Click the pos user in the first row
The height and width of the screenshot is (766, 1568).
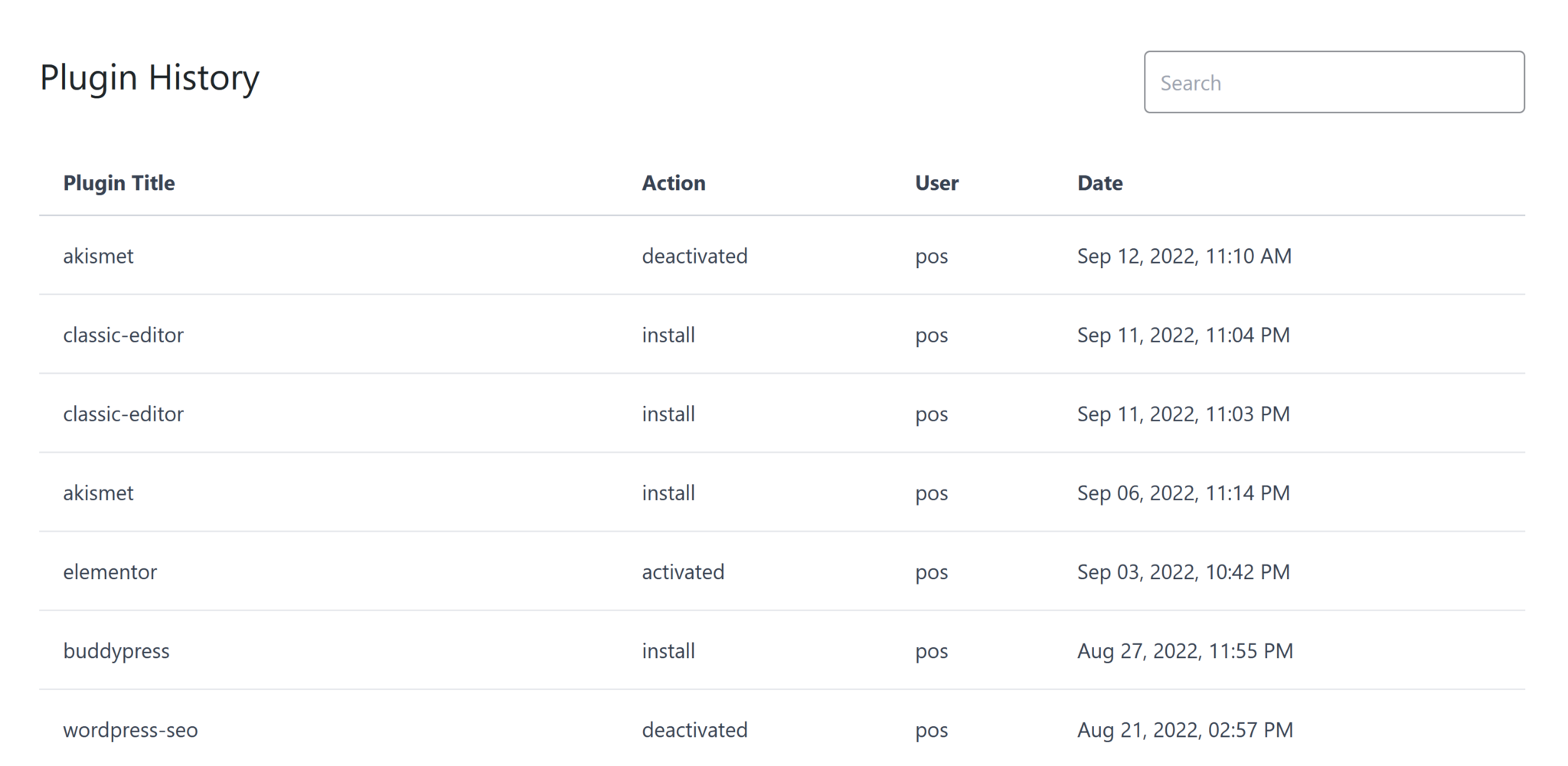coord(931,256)
